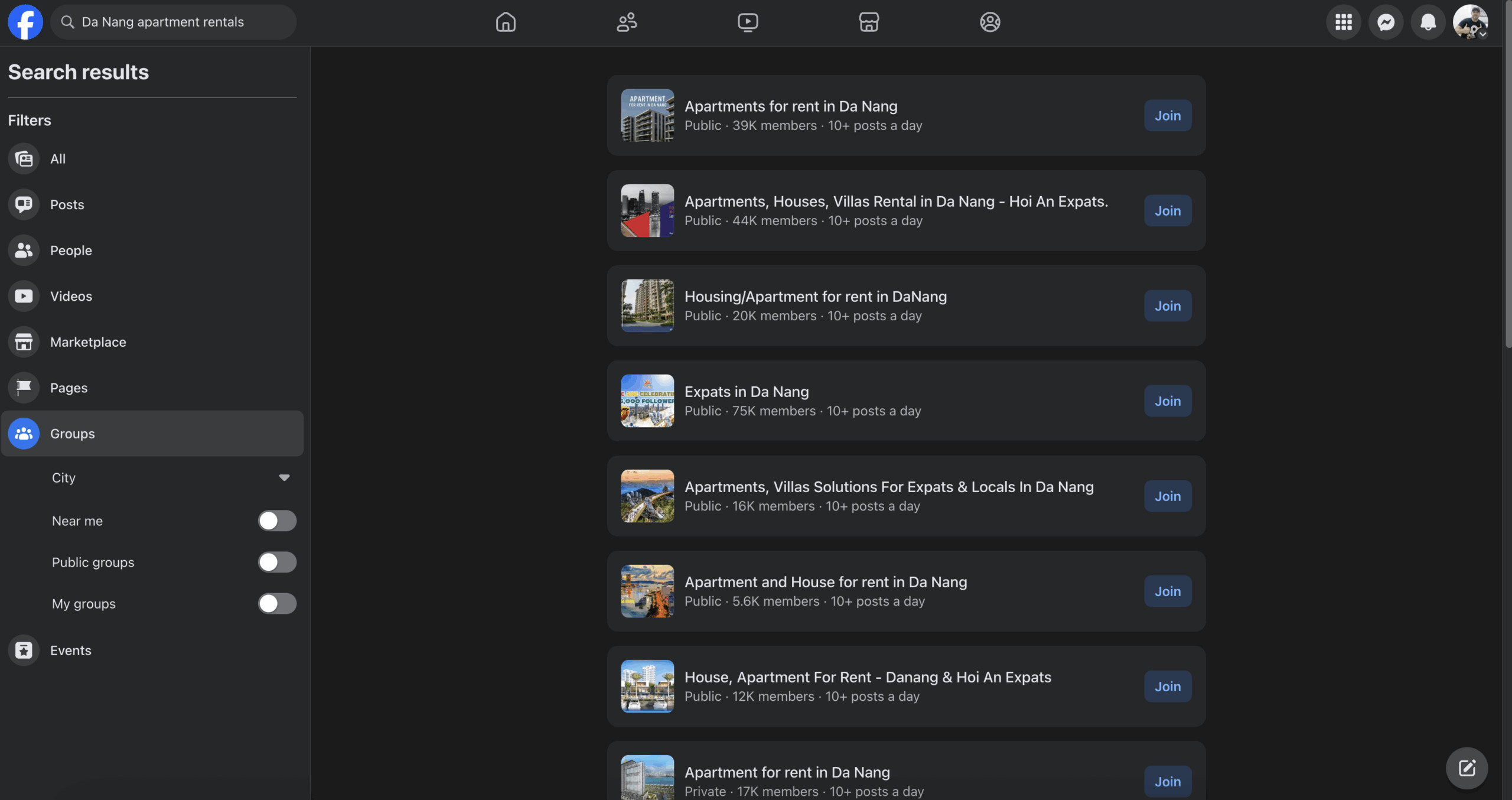1512x800 pixels.
Task: Click the new message compose icon
Action: pyautogui.click(x=1467, y=768)
